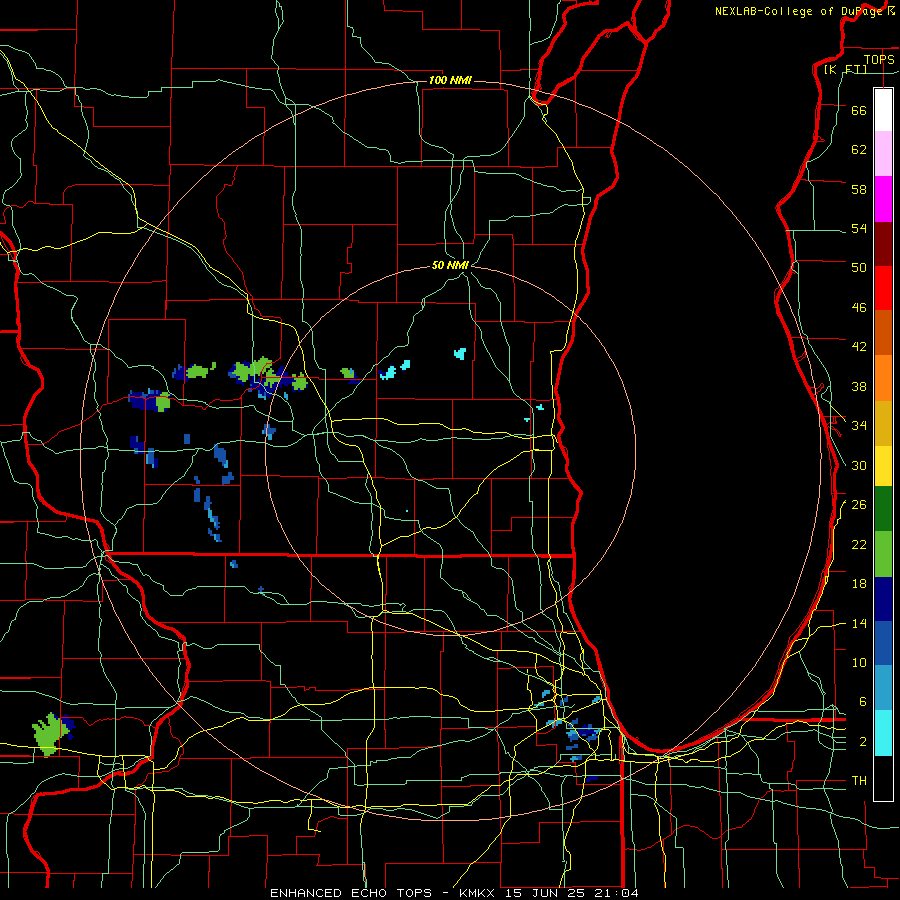Click the legend value "30"
The width and height of the screenshot is (900, 900).
859,465
